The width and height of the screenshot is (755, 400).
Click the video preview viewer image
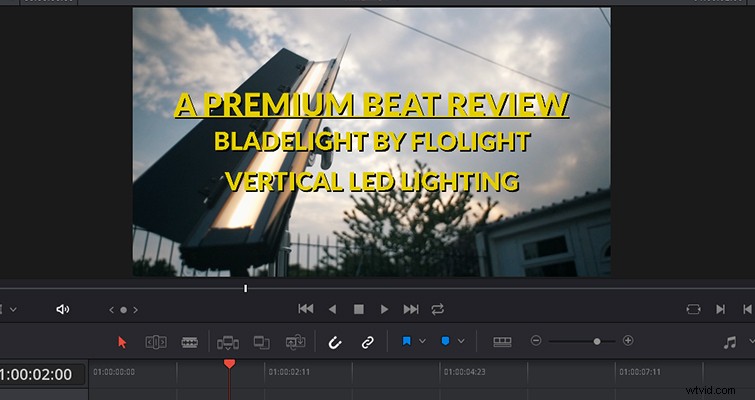371,142
